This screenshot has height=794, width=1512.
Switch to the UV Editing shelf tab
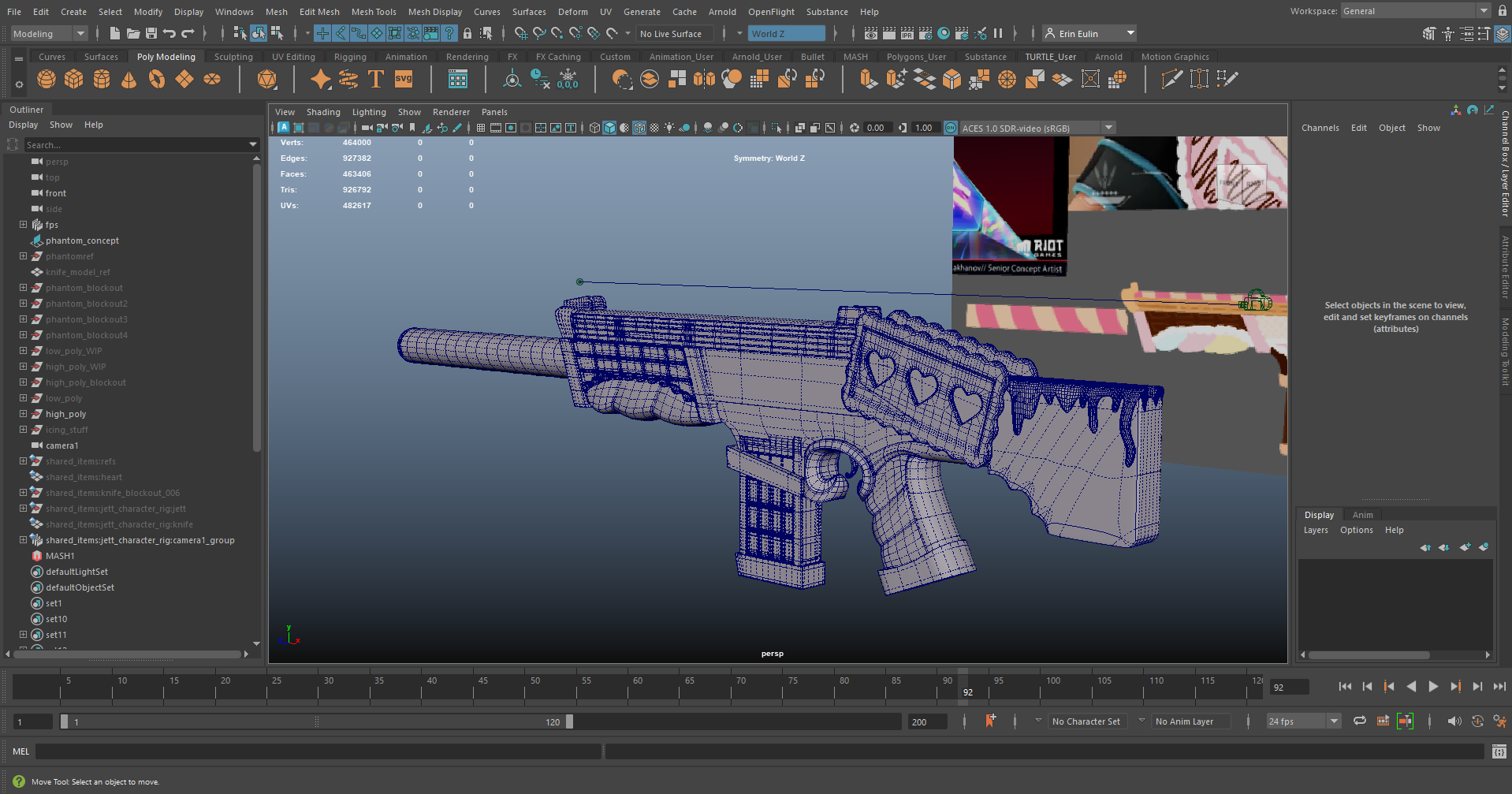click(x=293, y=57)
